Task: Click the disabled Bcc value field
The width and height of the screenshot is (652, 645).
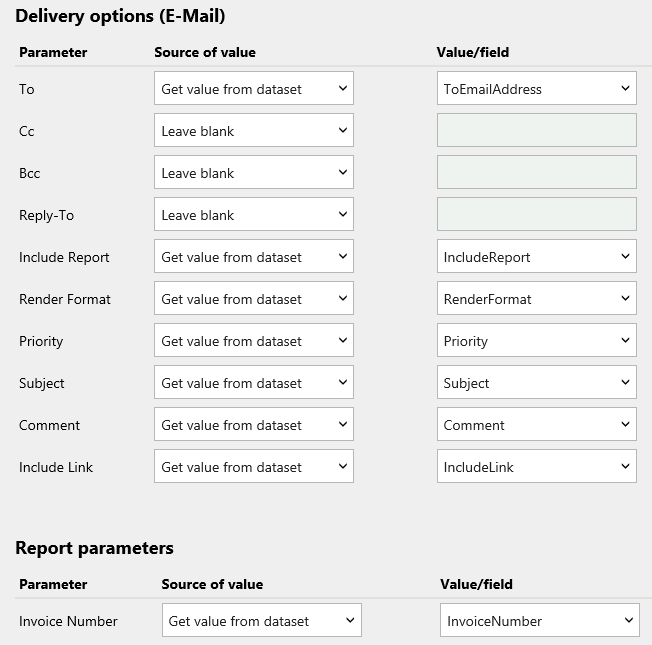Action: (536, 173)
